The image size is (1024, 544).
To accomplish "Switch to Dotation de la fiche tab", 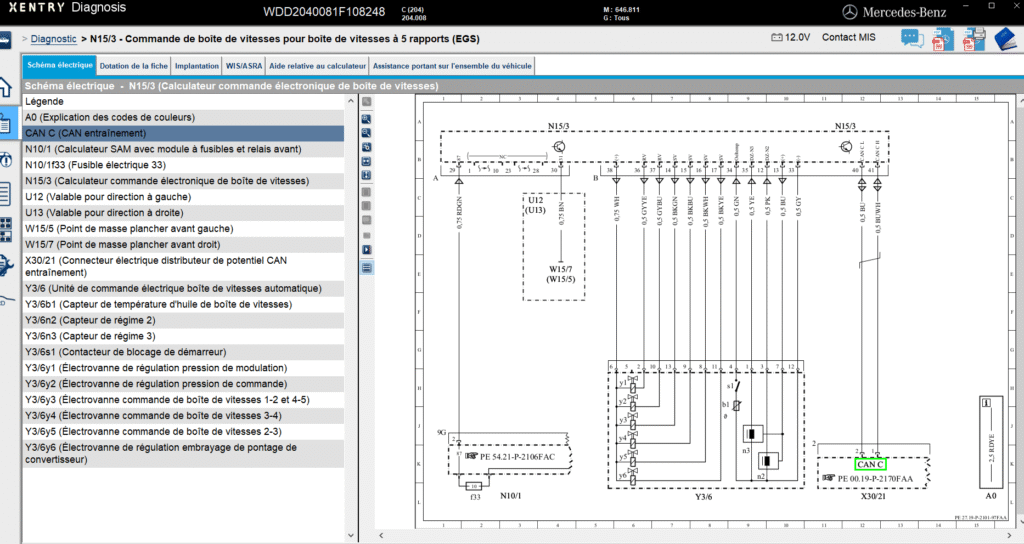I will coord(133,66).
